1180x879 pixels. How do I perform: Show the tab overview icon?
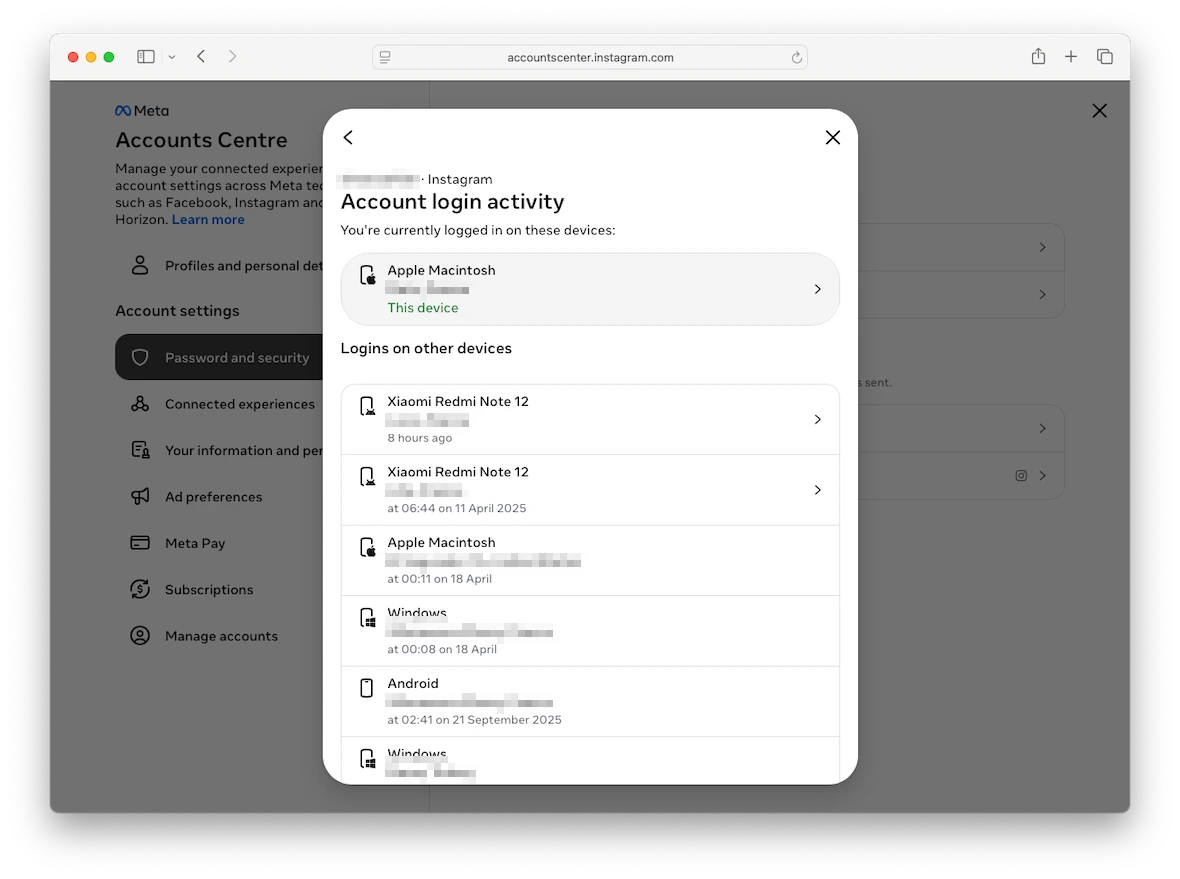pos(1105,56)
